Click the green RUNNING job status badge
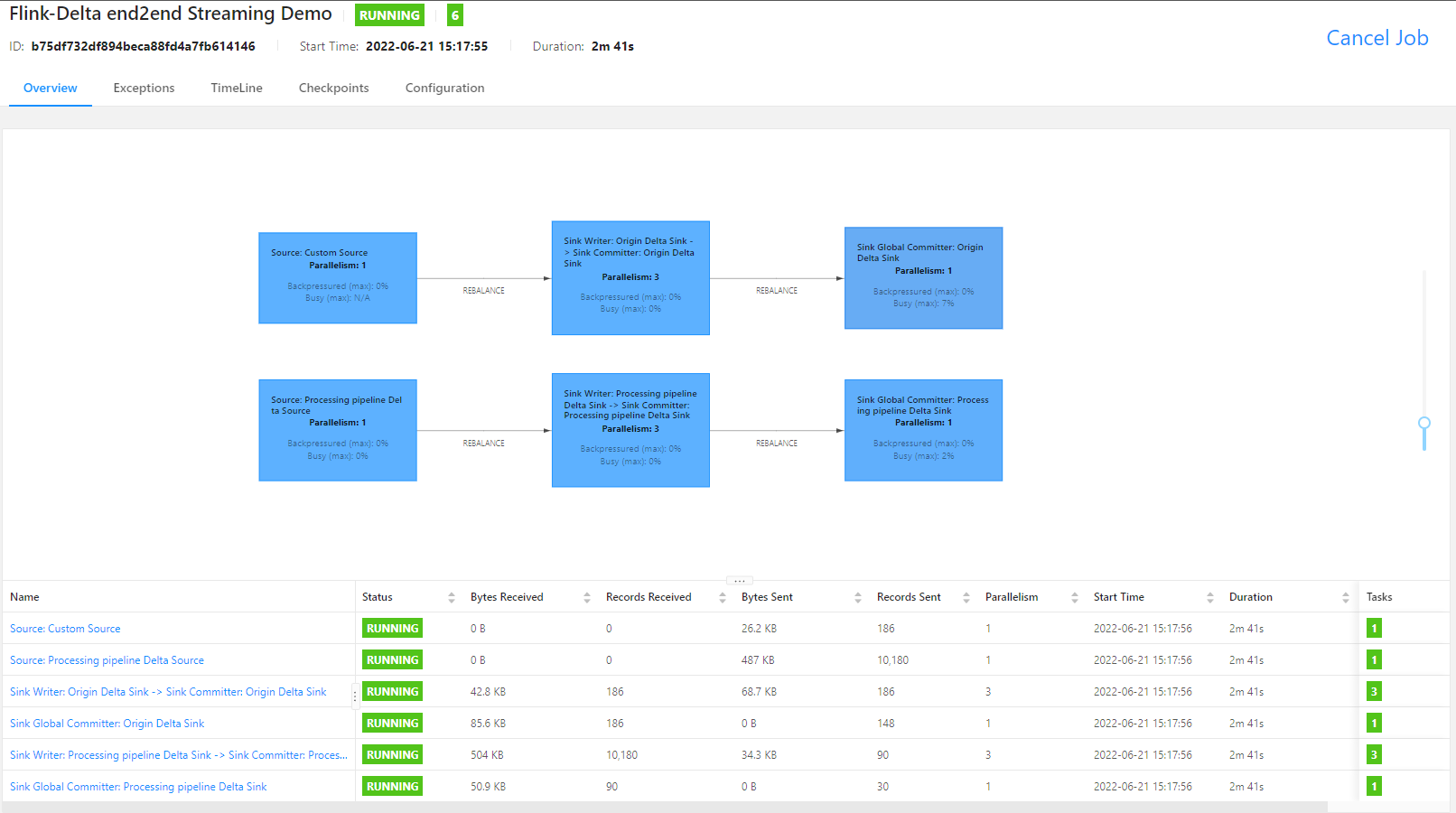The height and width of the screenshot is (813, 1456). (389, 15)
